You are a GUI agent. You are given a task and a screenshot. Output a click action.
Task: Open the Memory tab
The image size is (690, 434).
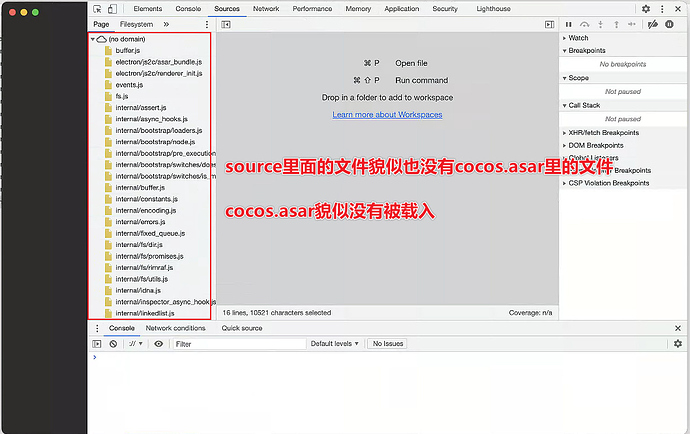click(x=358, y=9)
